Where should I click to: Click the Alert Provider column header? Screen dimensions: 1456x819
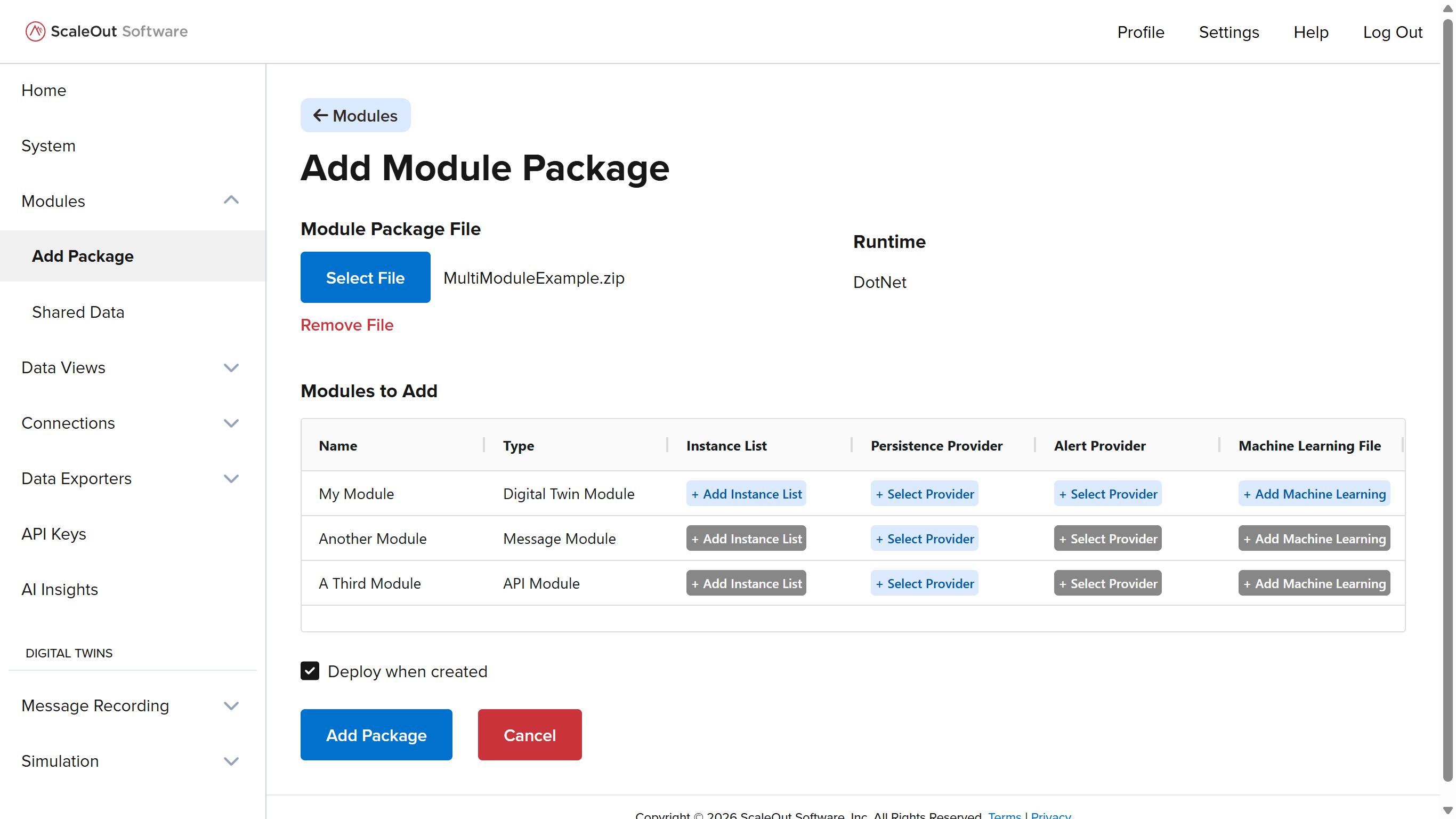click(1100, 446)
